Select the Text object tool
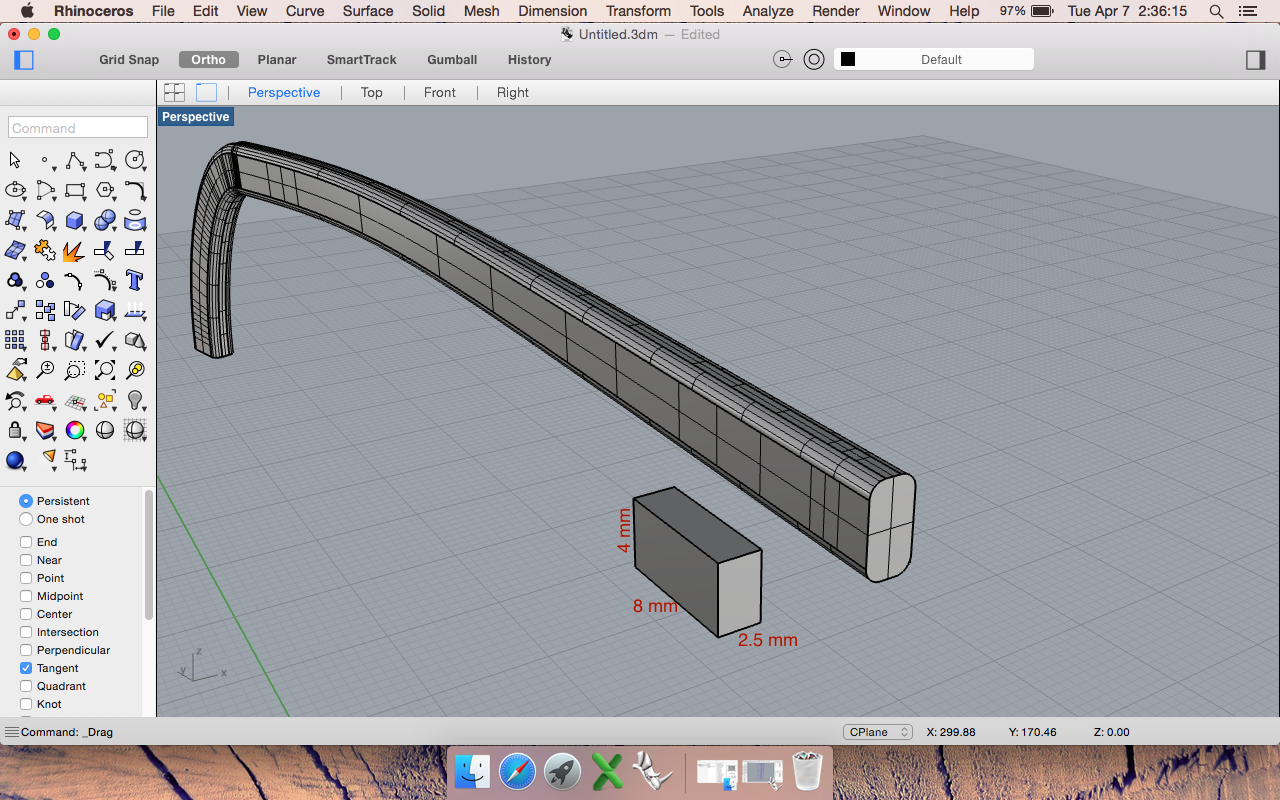 tap(134, 280)
